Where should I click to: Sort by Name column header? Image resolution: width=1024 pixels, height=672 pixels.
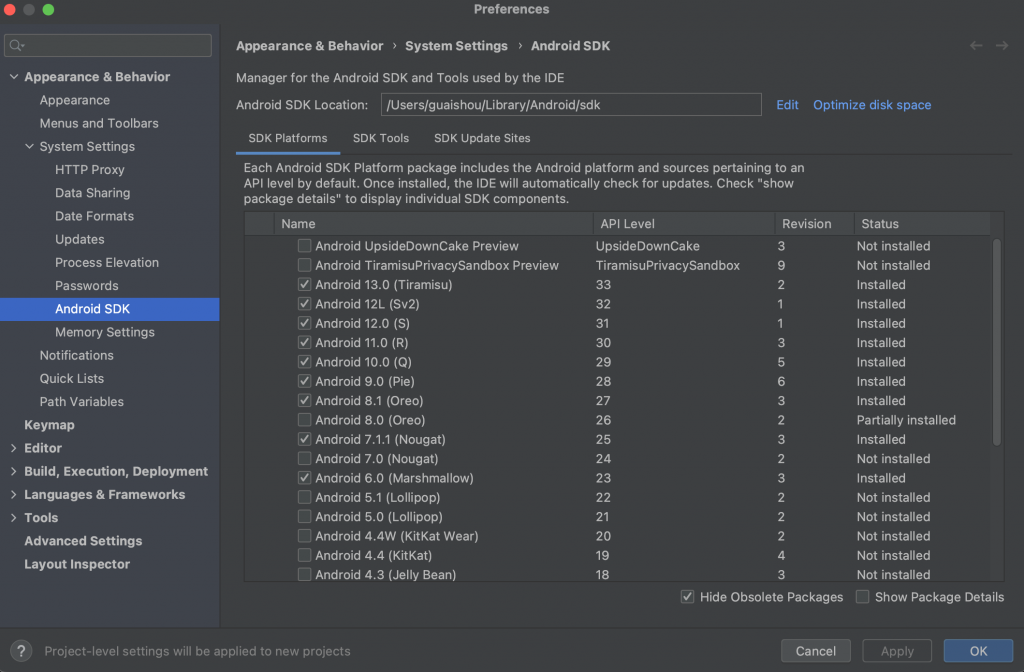pyautogui.click(x=434, y=223)
